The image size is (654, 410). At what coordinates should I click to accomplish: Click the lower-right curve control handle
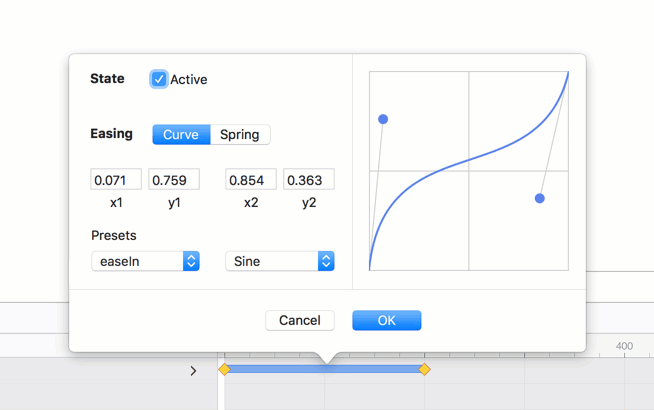[x=540, y=199]
